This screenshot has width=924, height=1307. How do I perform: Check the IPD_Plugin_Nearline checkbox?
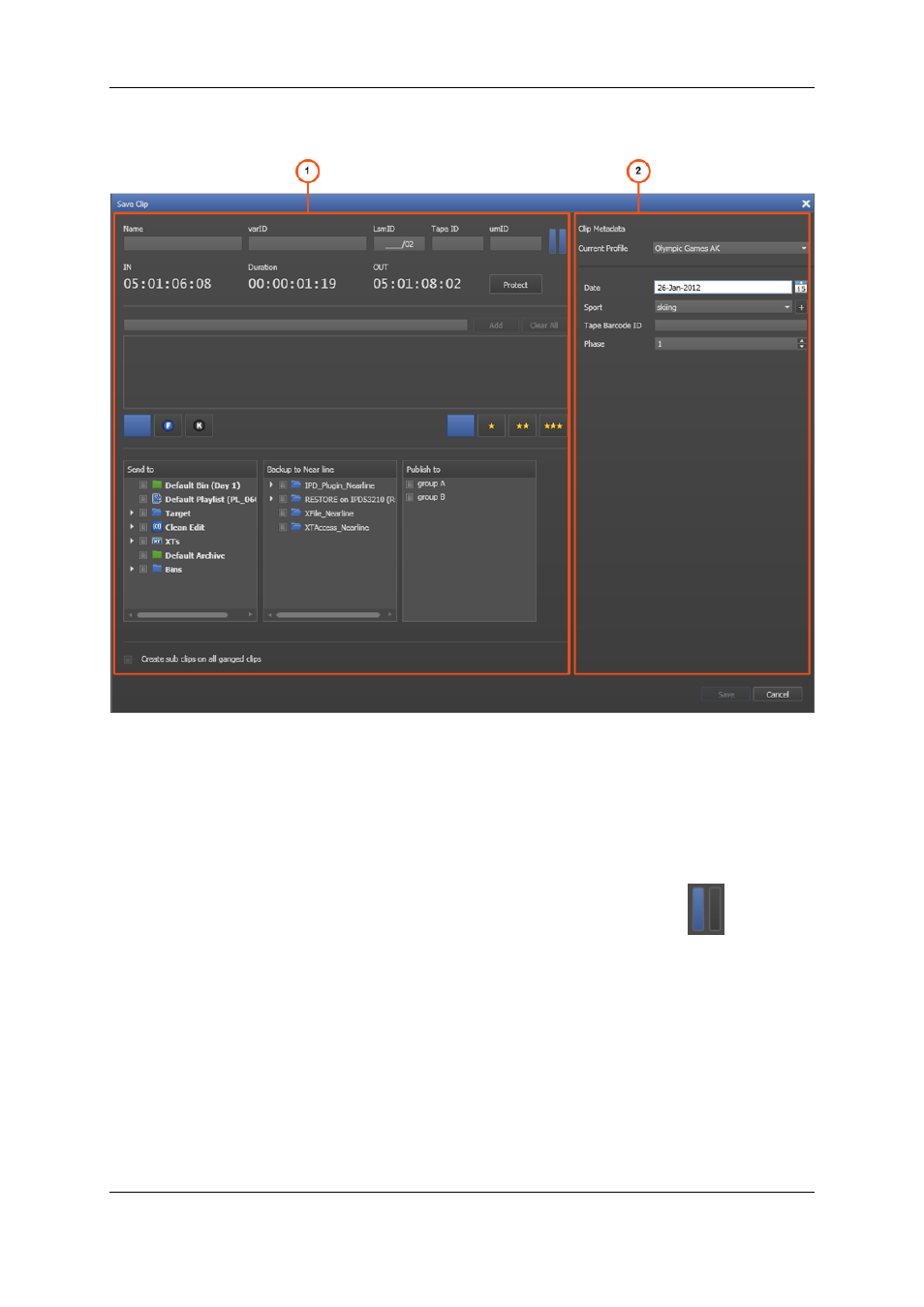tap(283, 485)
